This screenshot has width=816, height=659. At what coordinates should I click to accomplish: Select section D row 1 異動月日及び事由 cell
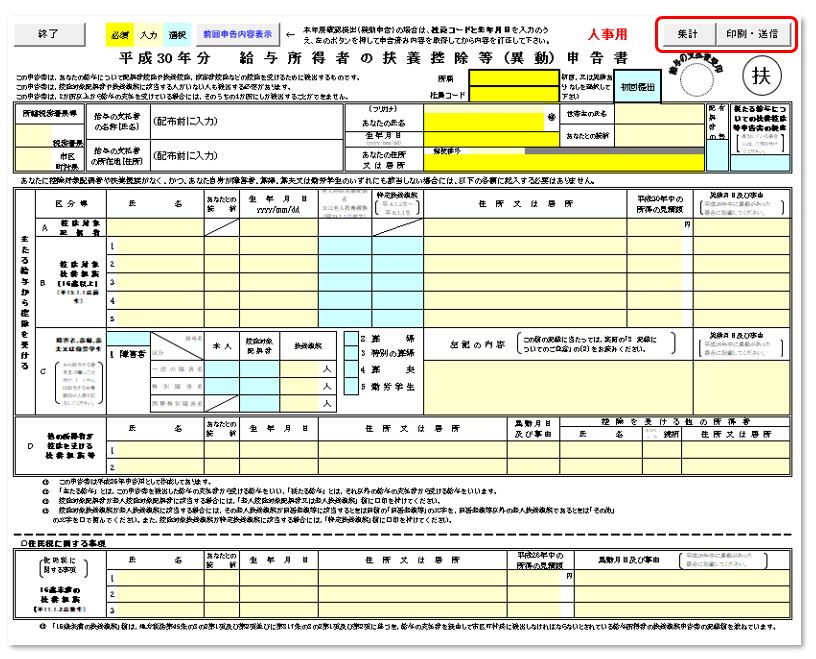pyautogui.click(x=533, y=450)
